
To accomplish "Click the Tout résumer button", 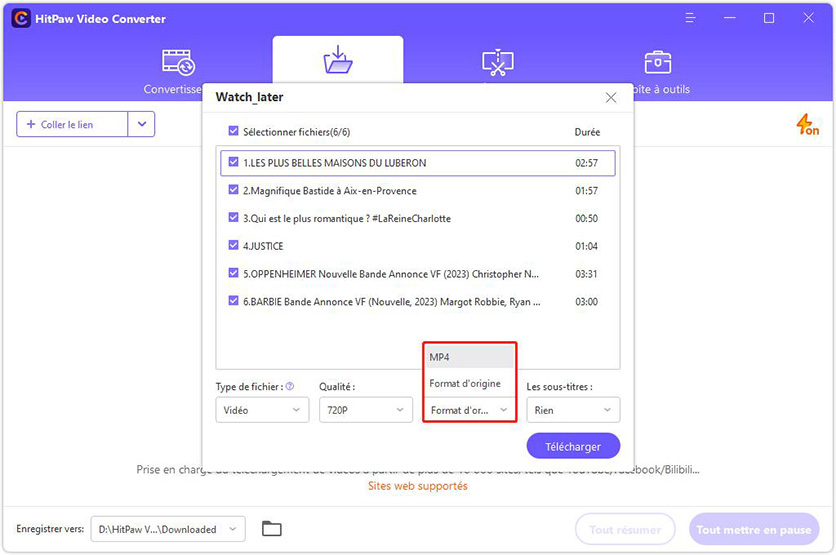I will [625, 529].
